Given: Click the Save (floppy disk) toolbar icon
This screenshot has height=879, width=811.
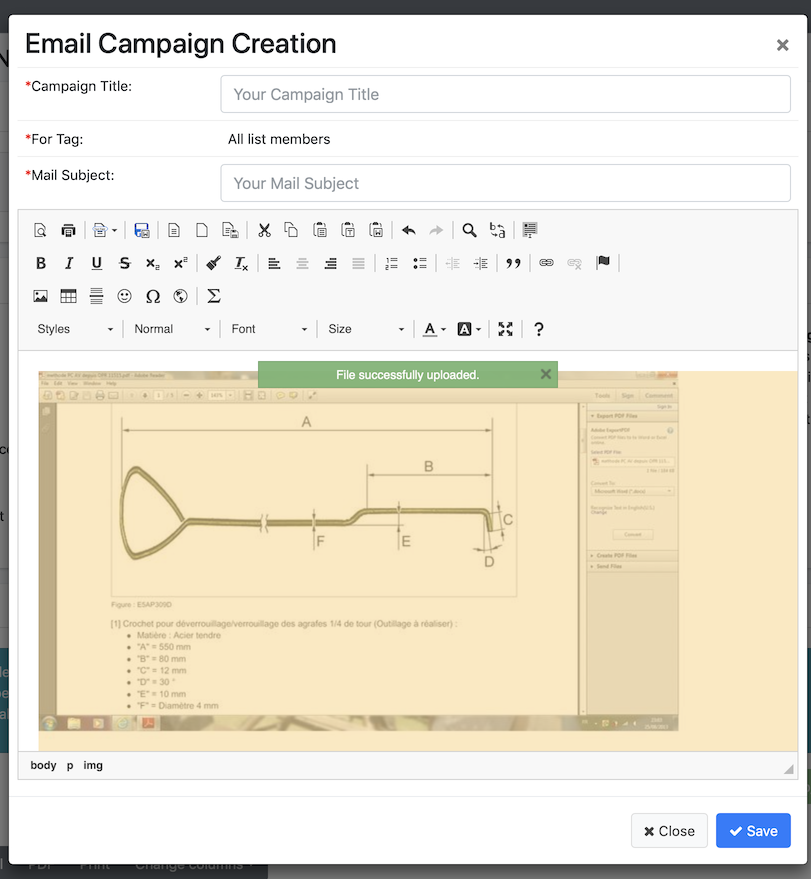Looking at the screenshot, I should [x=142, y=230].
